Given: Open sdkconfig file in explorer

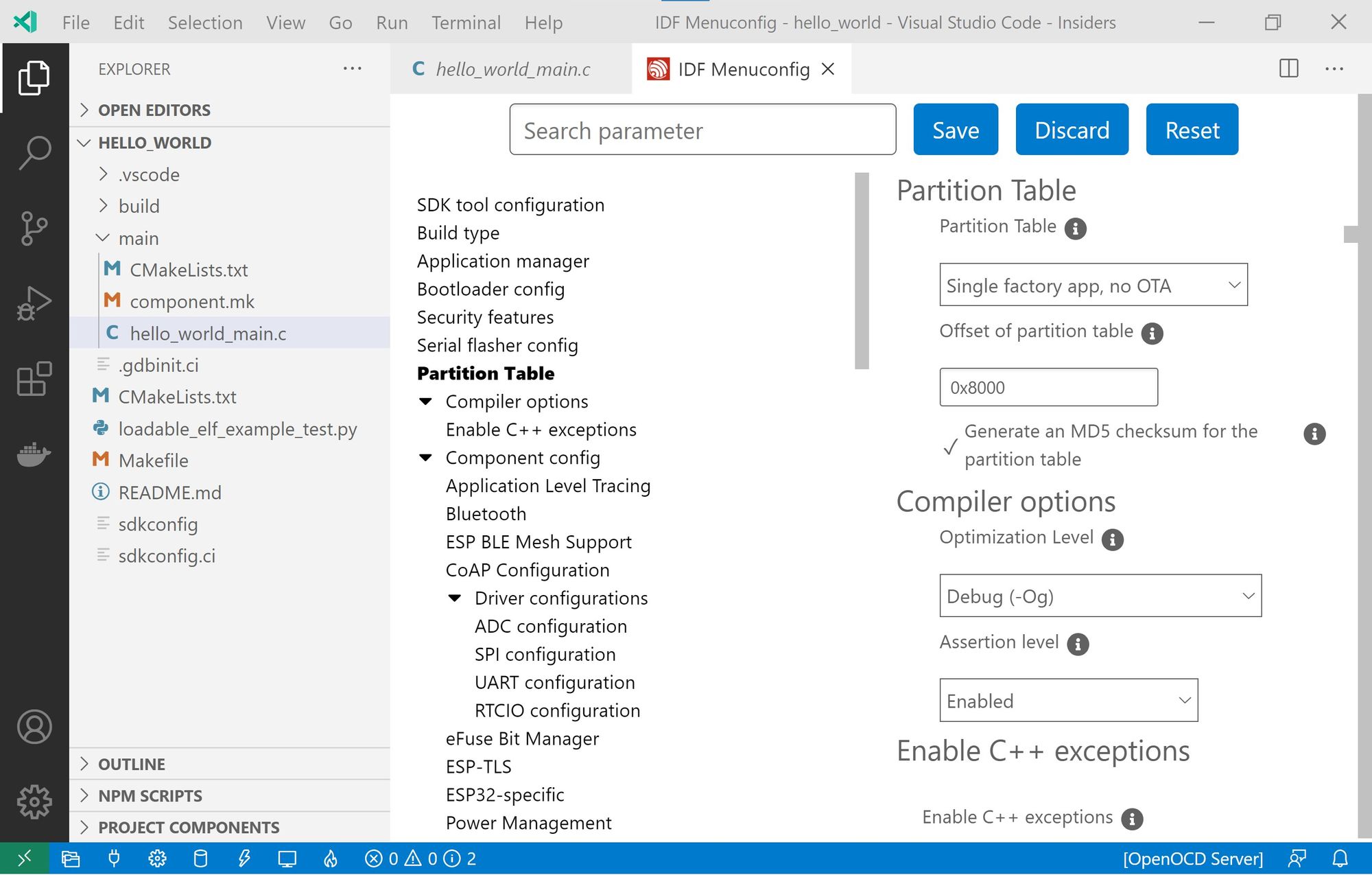Looking at the screenshot, I should click(x=158, y=524).
